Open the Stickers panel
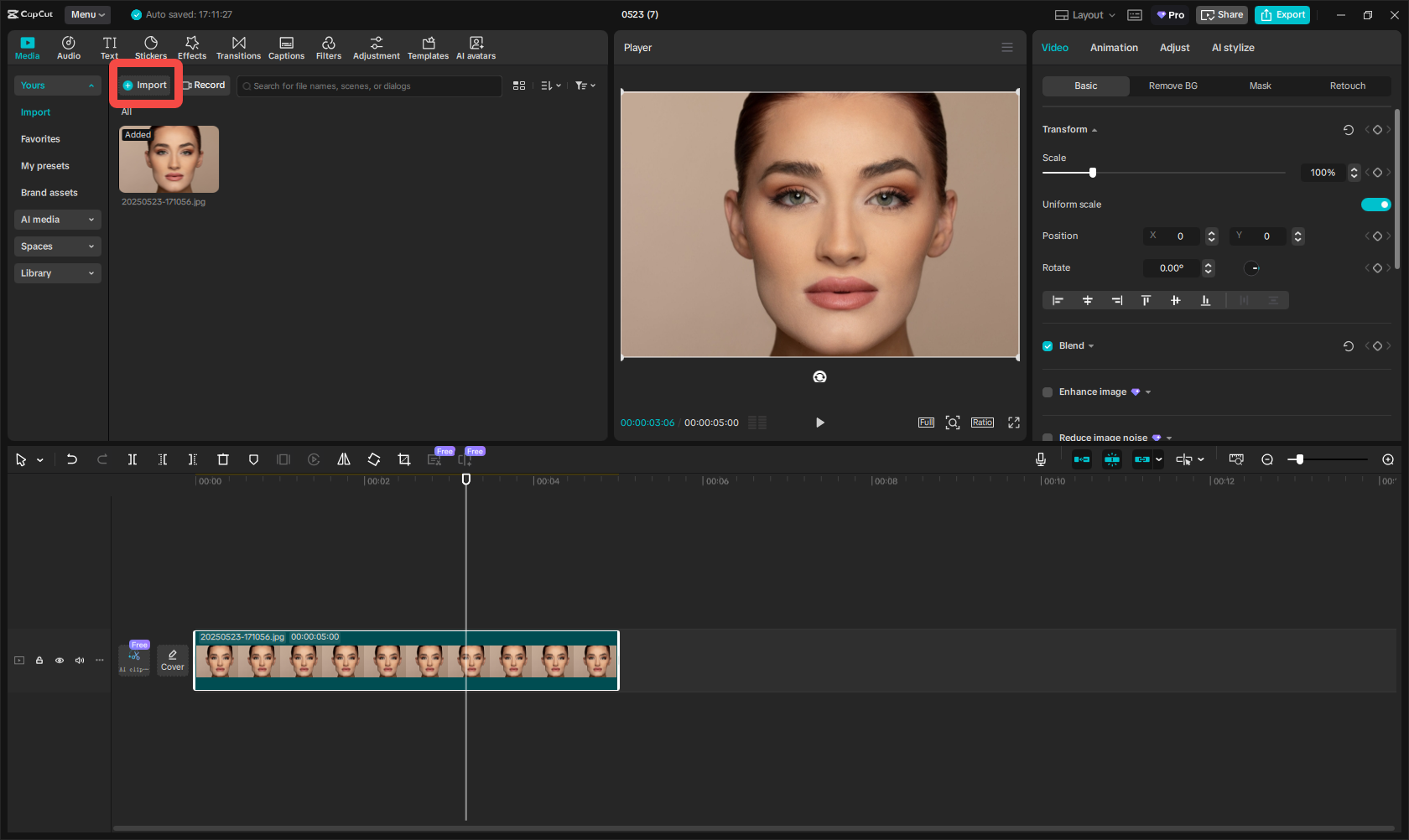1409x840 pixels. point(151,48)
